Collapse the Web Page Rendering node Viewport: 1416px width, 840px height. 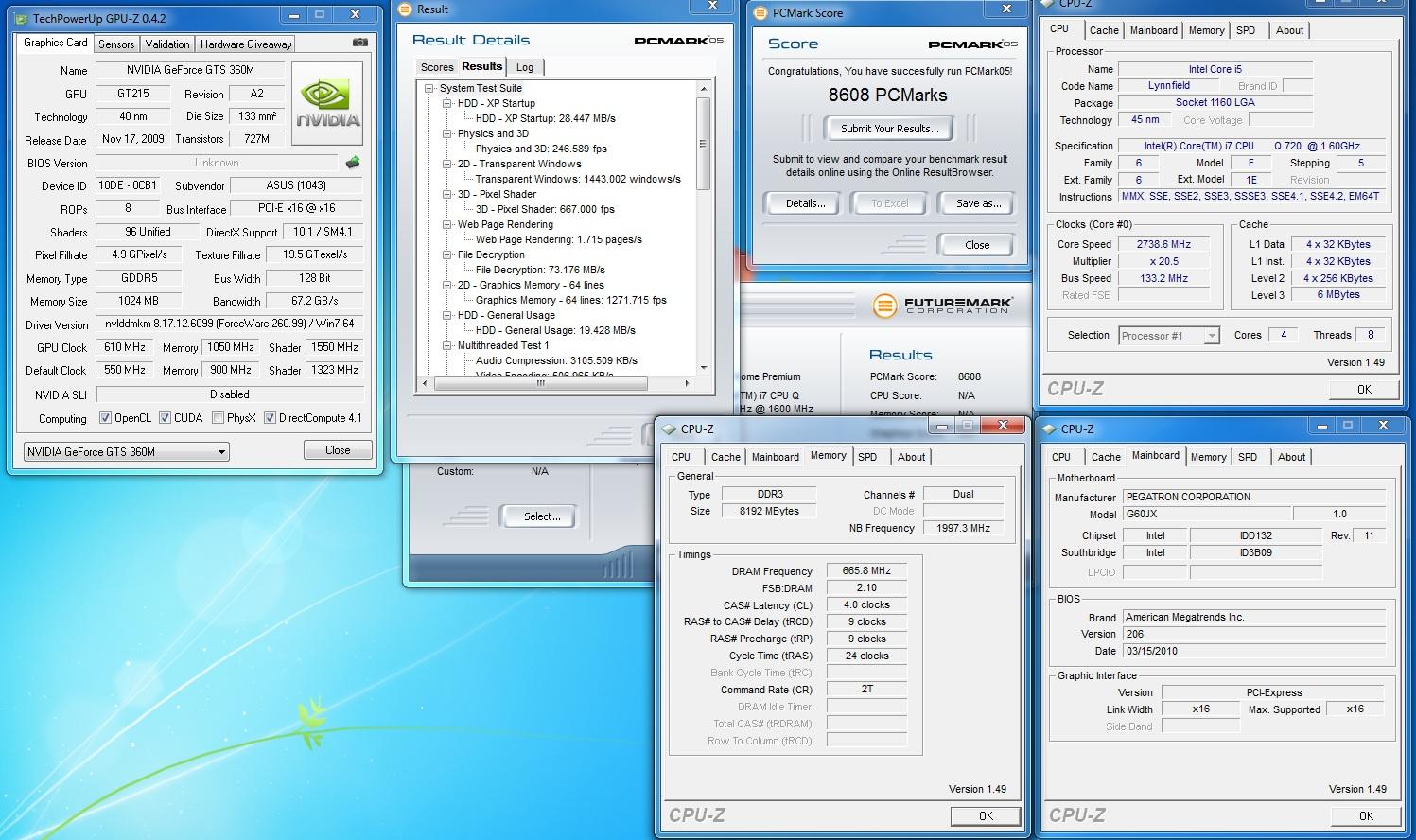click(x=447, y=224)
